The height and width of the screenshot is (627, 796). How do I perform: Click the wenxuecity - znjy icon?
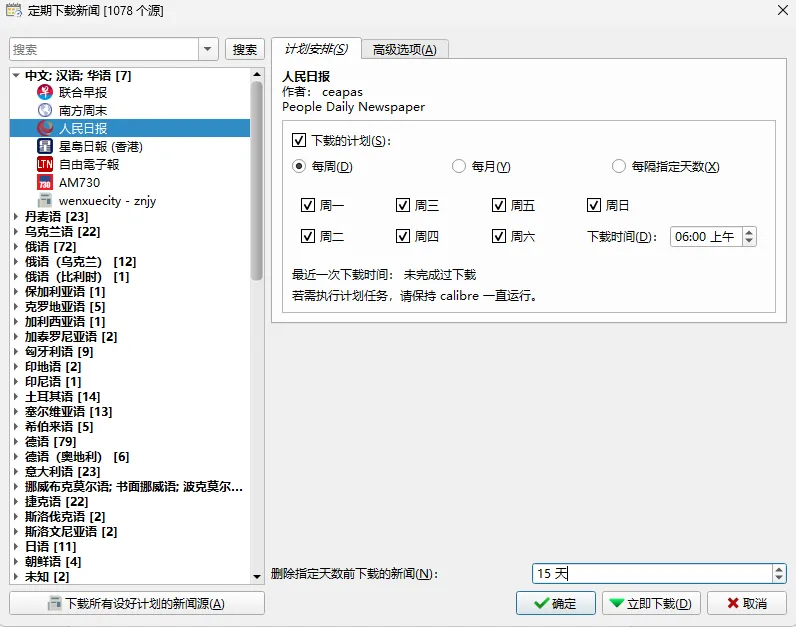(x=45, y=201)
